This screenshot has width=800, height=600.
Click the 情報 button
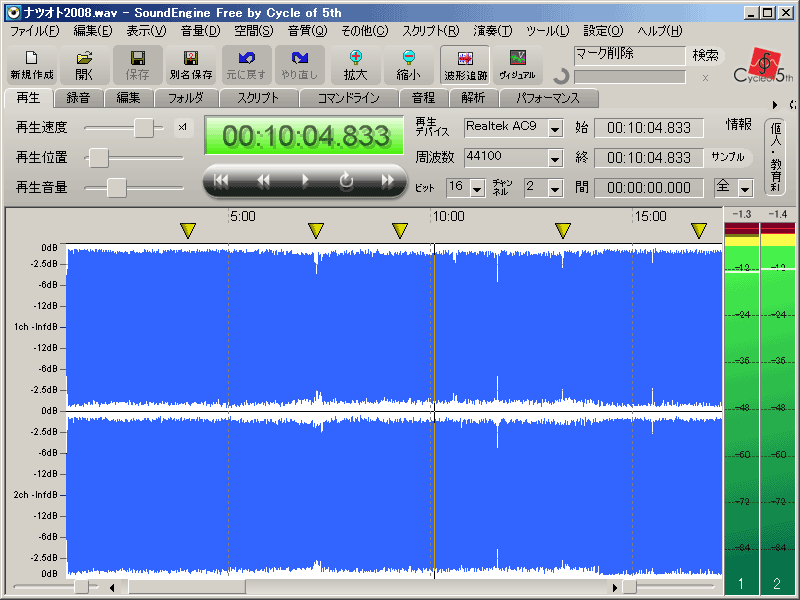coord(739,124)
